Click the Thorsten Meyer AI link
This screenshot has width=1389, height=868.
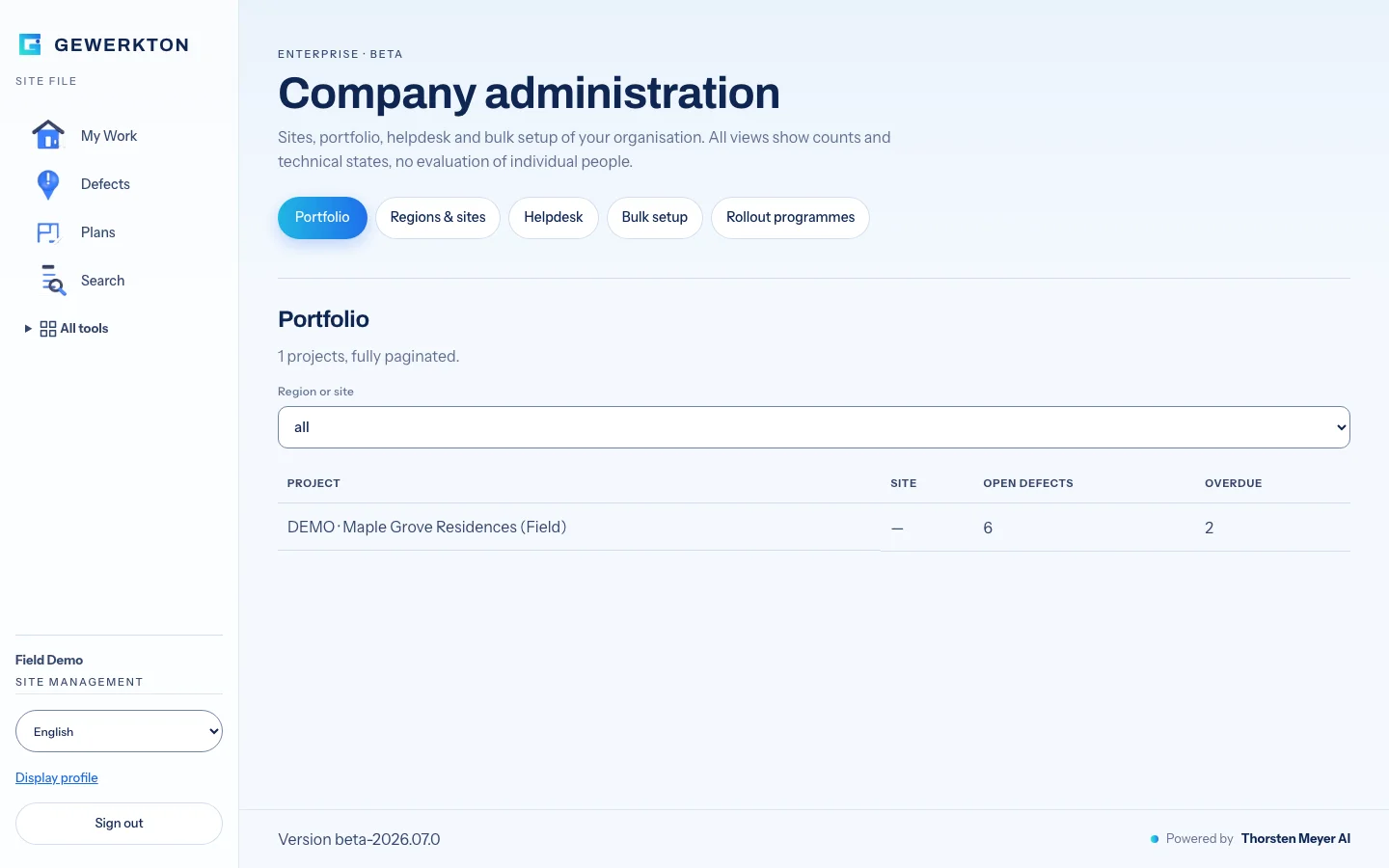tap(1295, 838)
